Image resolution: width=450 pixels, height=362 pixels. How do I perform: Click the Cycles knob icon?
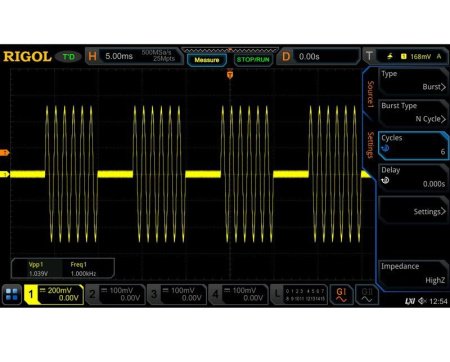pos(385,148)
